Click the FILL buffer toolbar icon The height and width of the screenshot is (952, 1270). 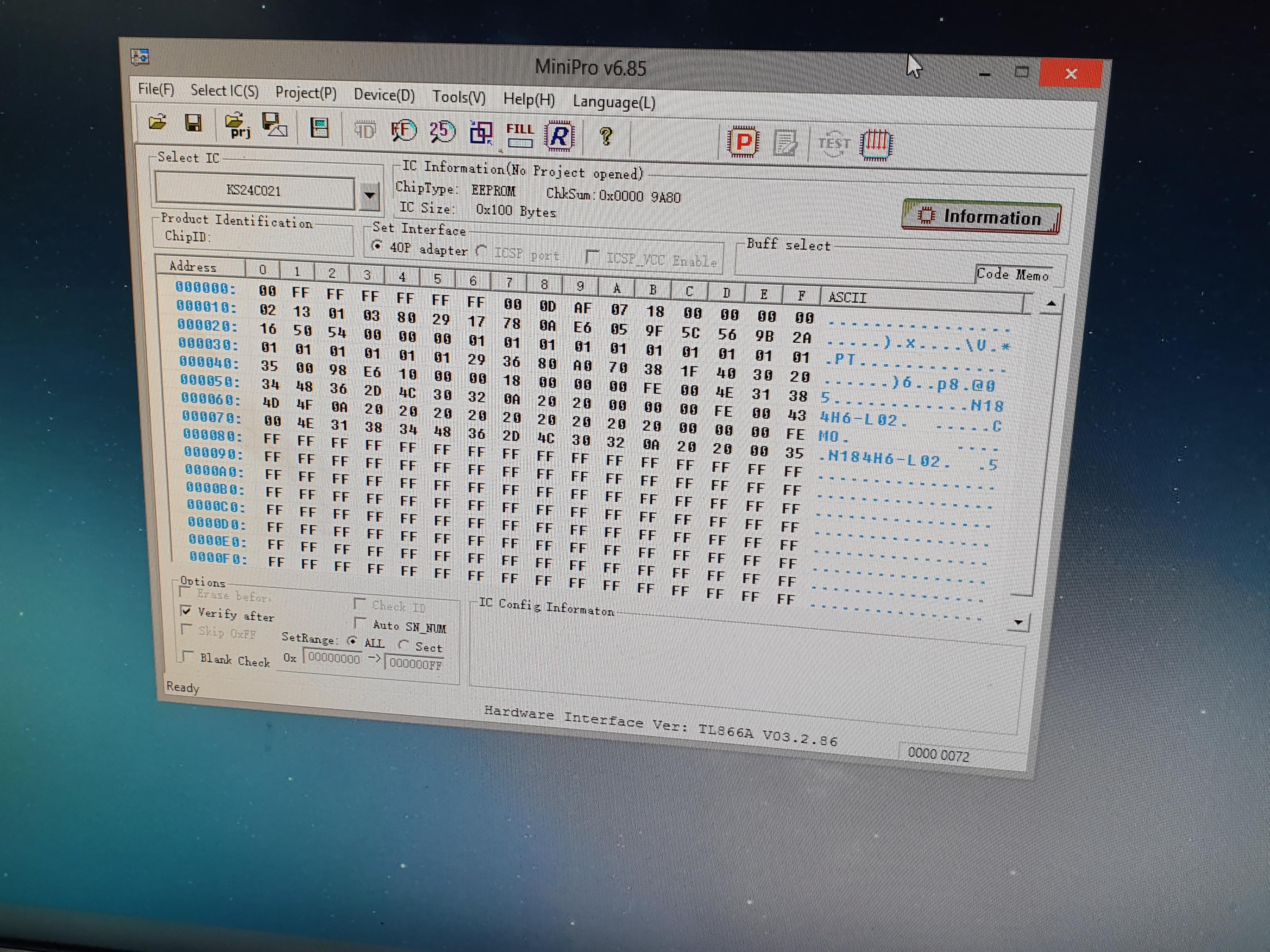point(519,135)
